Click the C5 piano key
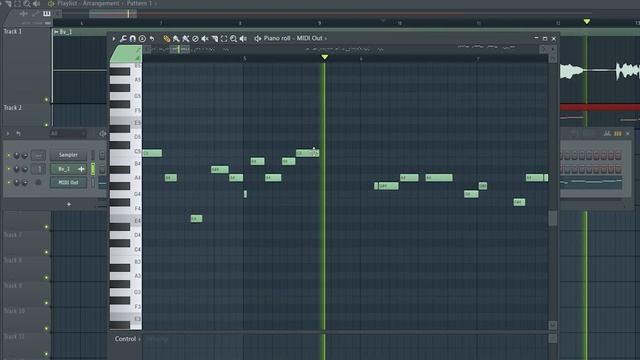This screenshot has width=640, height=360. (x=126, y=153)
